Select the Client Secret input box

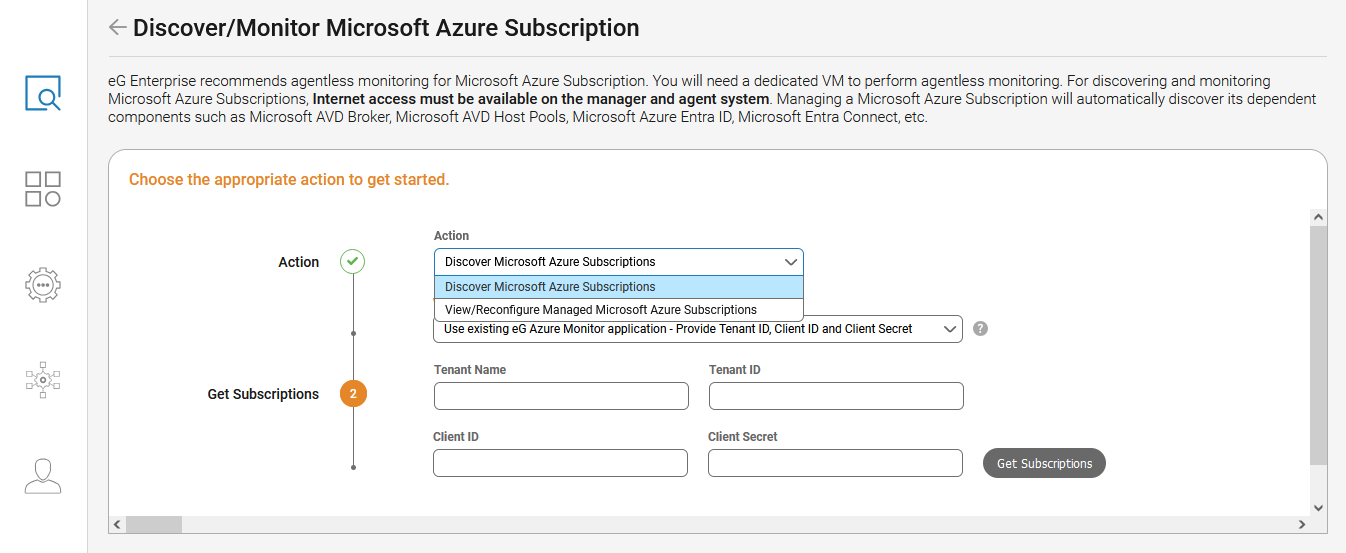pyautogui.click(x=835, y=463)
